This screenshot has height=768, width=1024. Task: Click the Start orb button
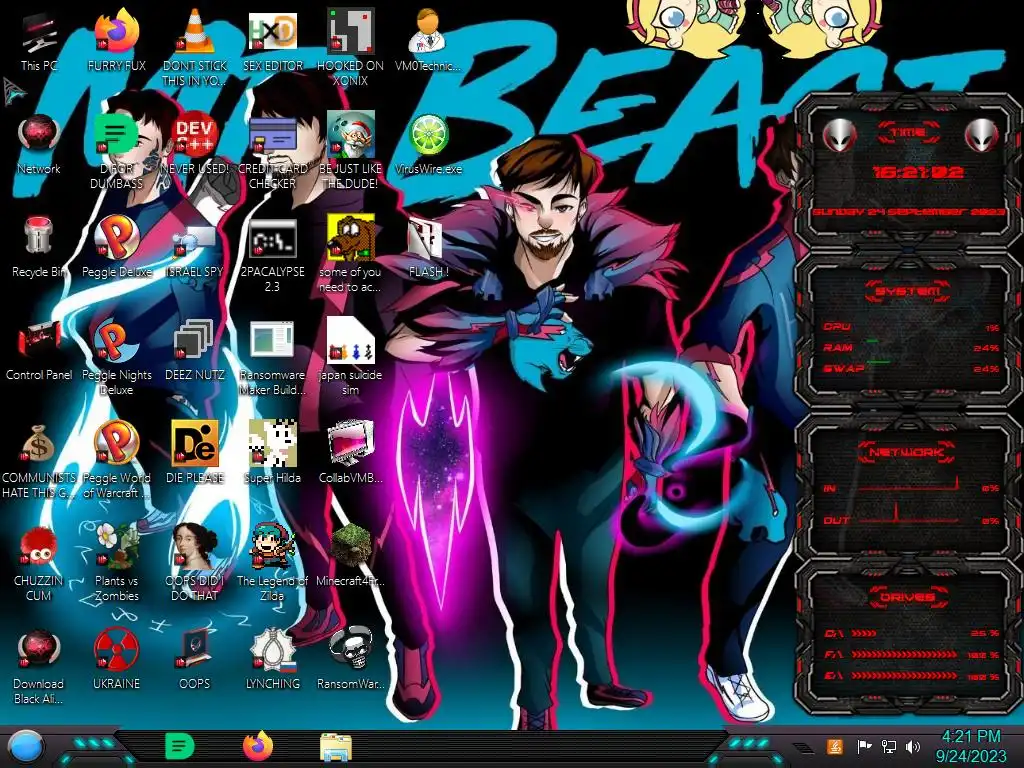[x=26, y=748]
